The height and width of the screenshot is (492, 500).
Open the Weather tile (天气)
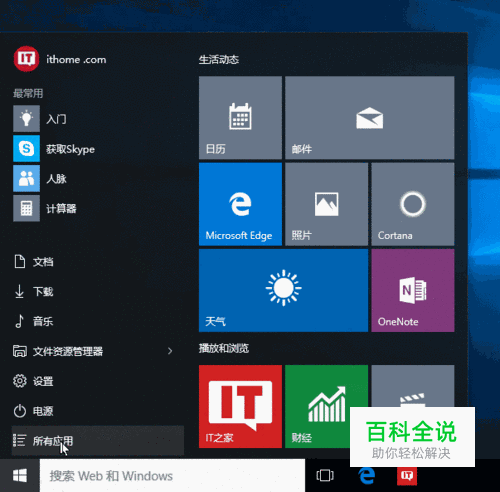[x=283, y=290]
